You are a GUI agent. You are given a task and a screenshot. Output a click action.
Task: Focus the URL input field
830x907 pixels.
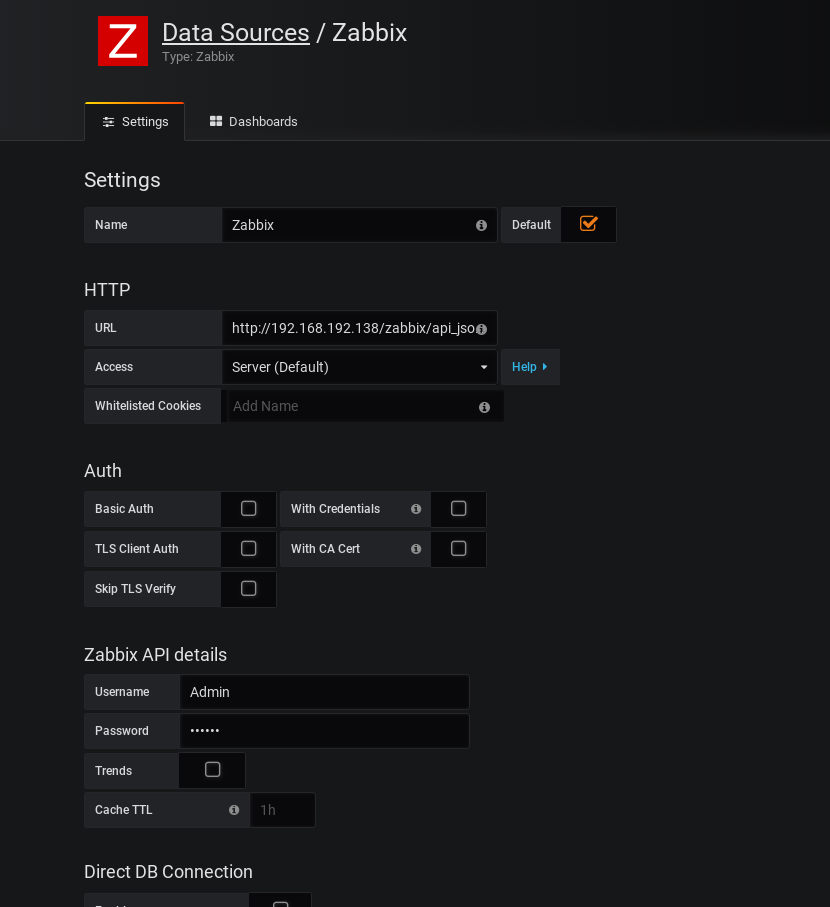pos(360,329)
